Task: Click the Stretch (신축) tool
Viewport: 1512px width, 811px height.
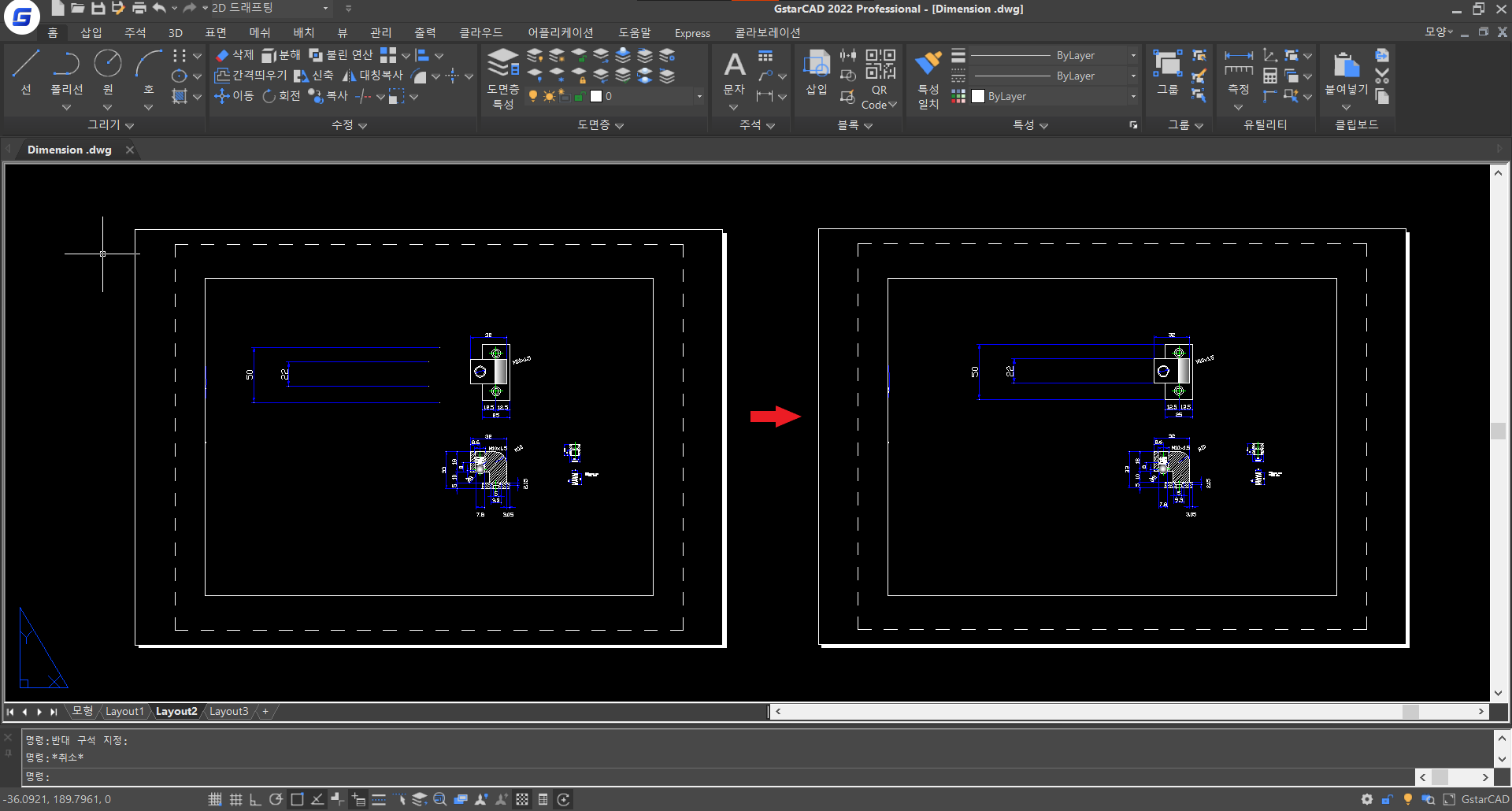Action: 313,75
